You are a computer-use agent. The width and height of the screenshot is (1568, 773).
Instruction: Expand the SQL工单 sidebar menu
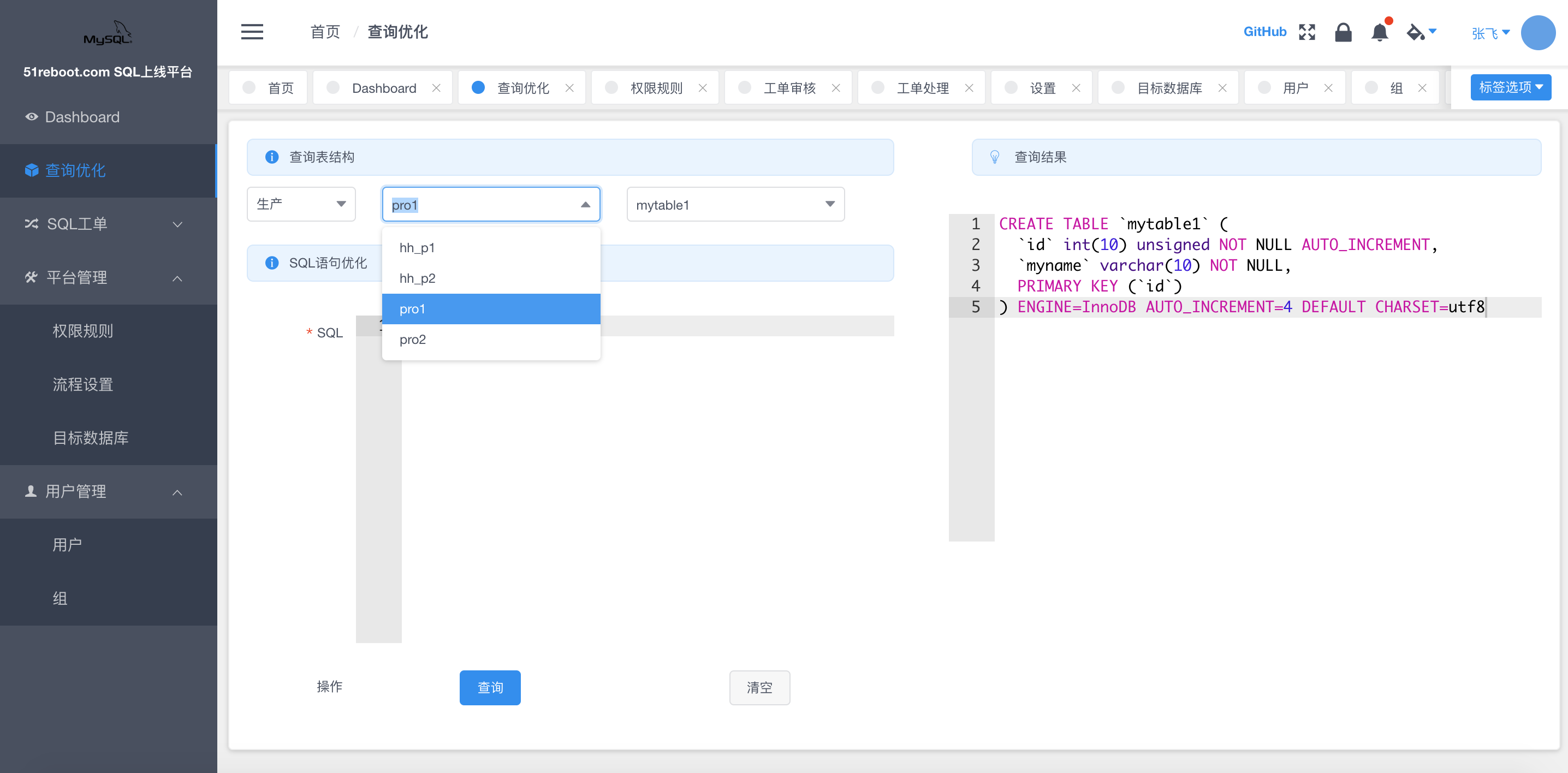[108, 224]
